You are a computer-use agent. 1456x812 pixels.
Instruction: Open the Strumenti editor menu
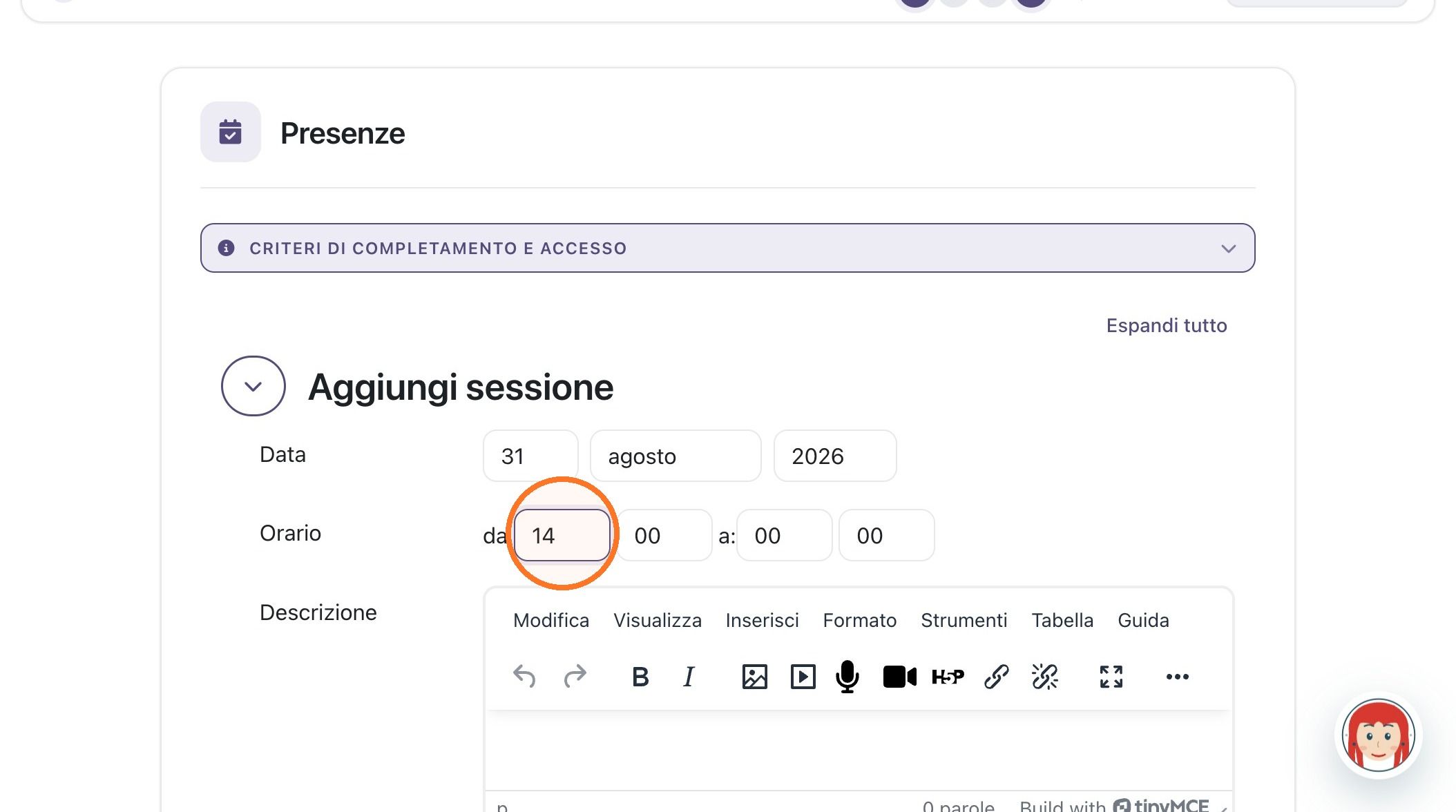(964, 620)
